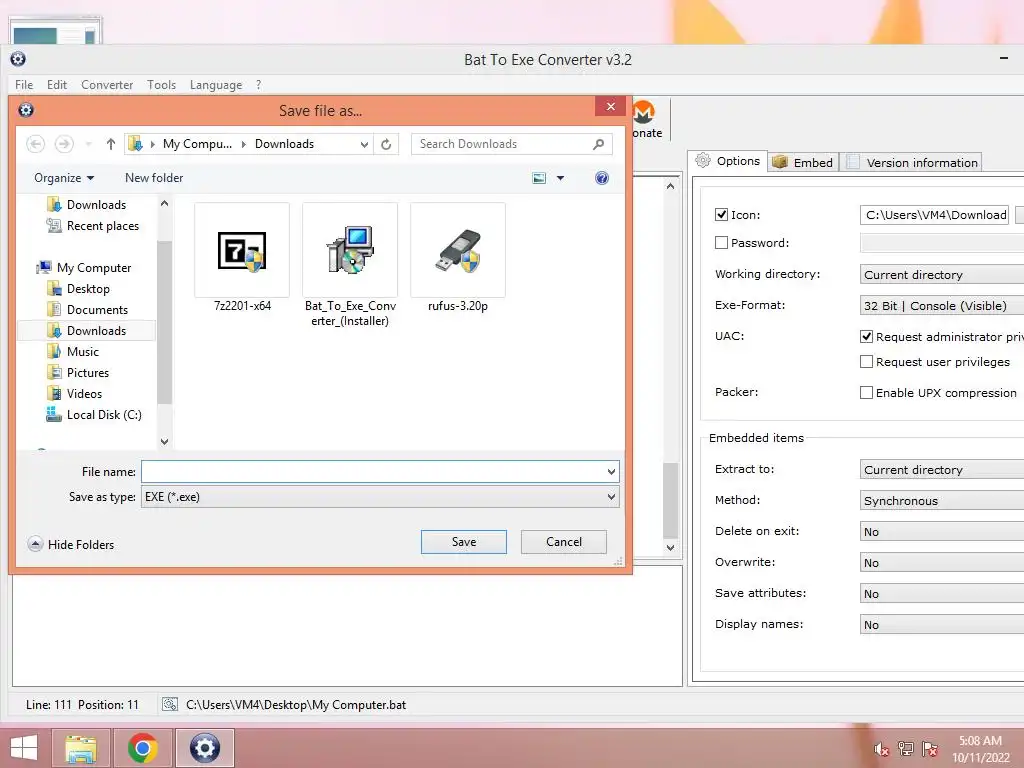Click the Save button
The image size is (1024, 768).
click(464, 541)
